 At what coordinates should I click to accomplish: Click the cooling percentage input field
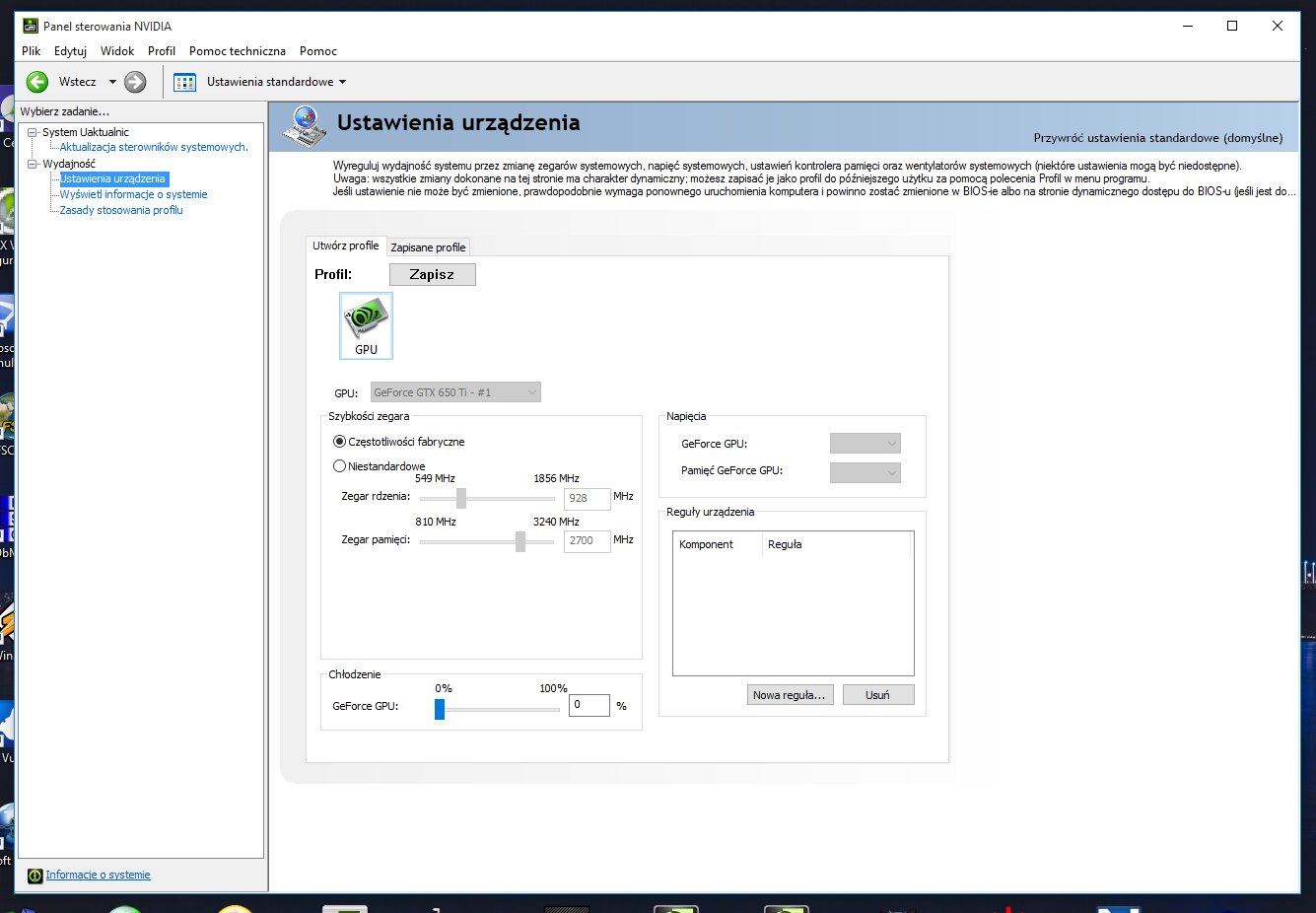point(589,706)
